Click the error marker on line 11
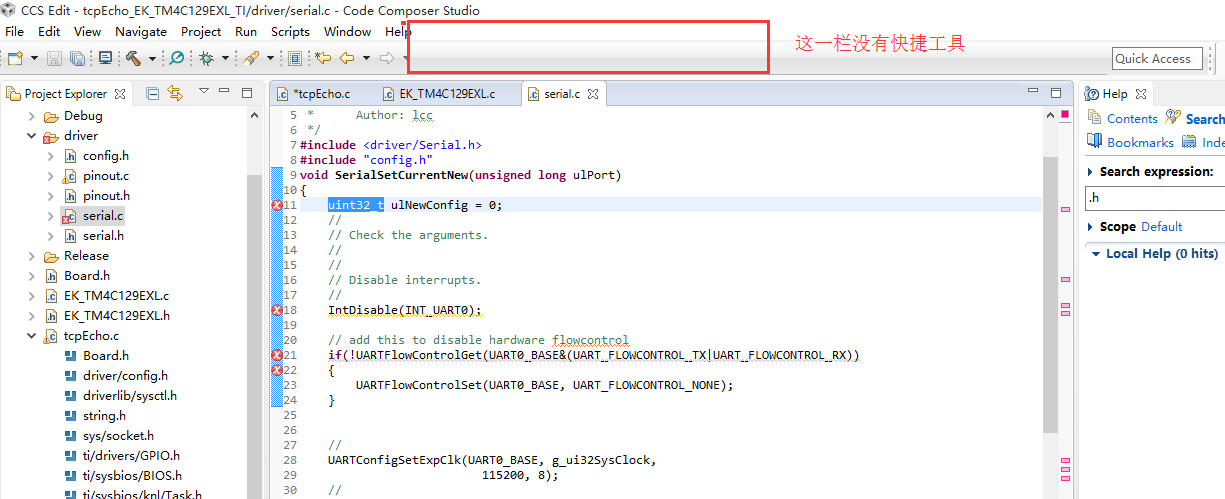This screenshot has height=499, width=1225. (277, 205)
